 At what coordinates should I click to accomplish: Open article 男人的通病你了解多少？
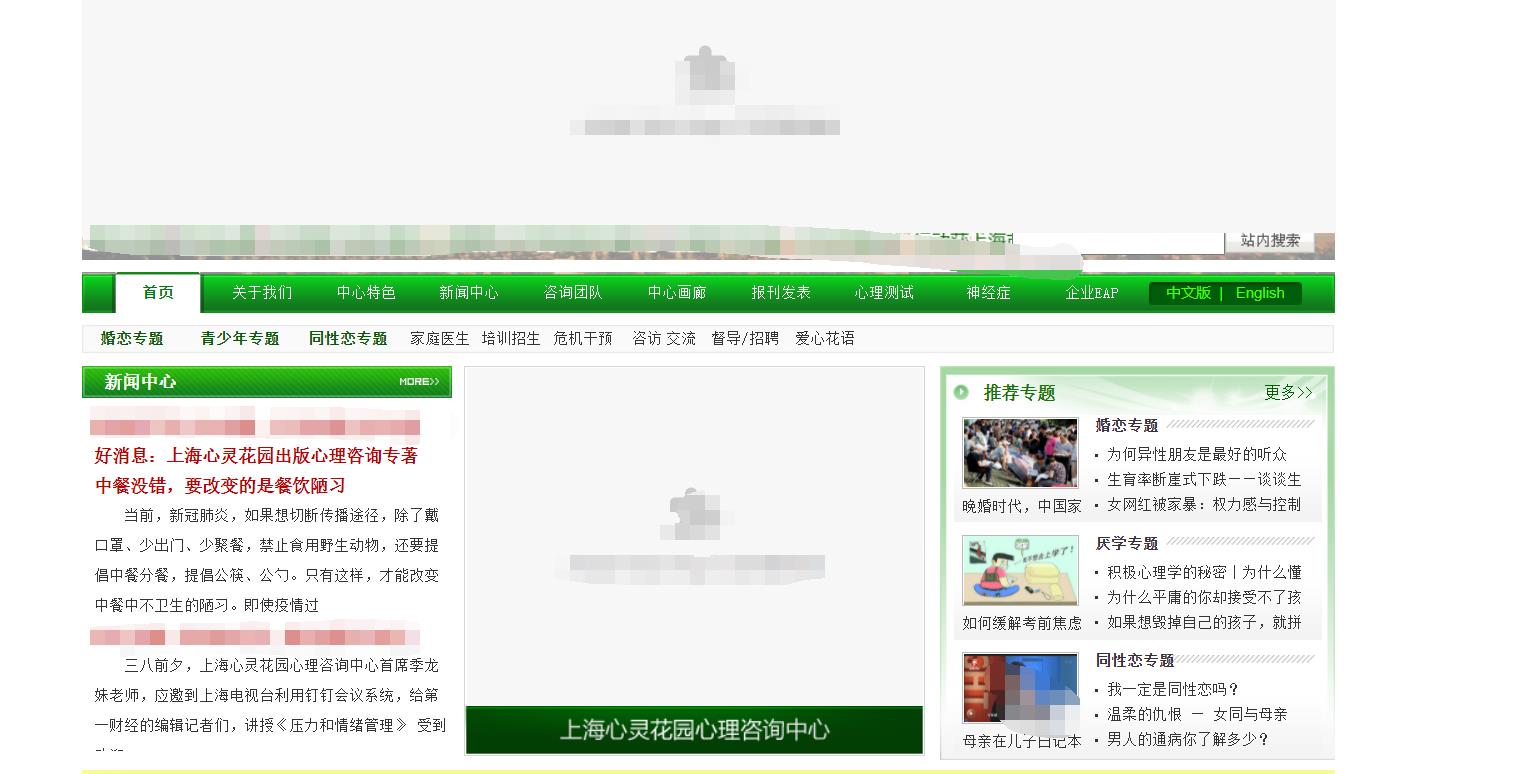[1188, 740]
